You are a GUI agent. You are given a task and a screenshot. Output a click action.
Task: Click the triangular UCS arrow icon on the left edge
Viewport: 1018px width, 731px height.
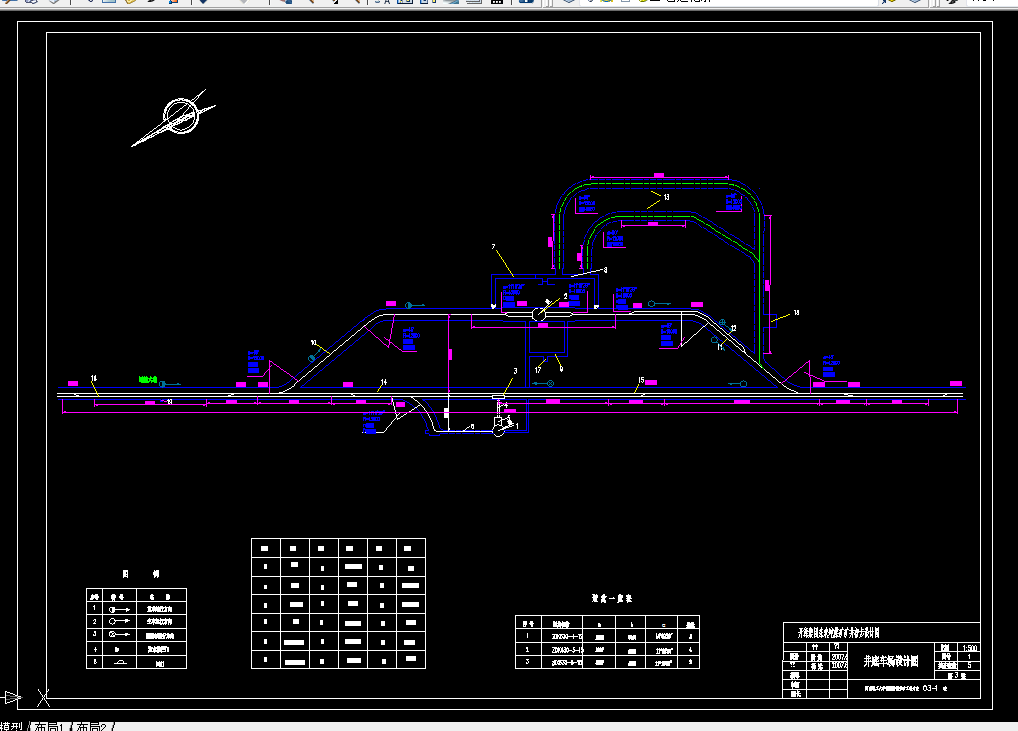click(11, 698)
